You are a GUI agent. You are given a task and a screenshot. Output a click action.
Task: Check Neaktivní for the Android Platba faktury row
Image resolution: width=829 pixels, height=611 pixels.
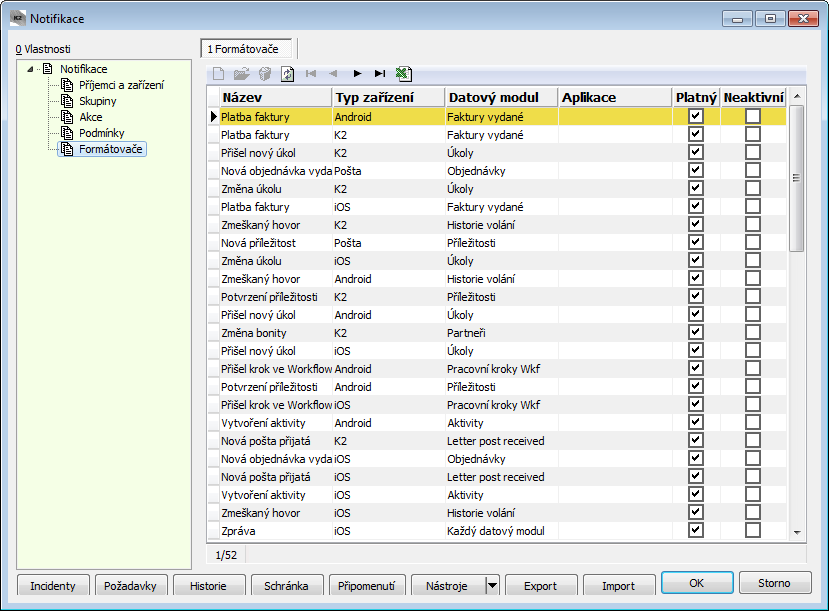point(752,116)
